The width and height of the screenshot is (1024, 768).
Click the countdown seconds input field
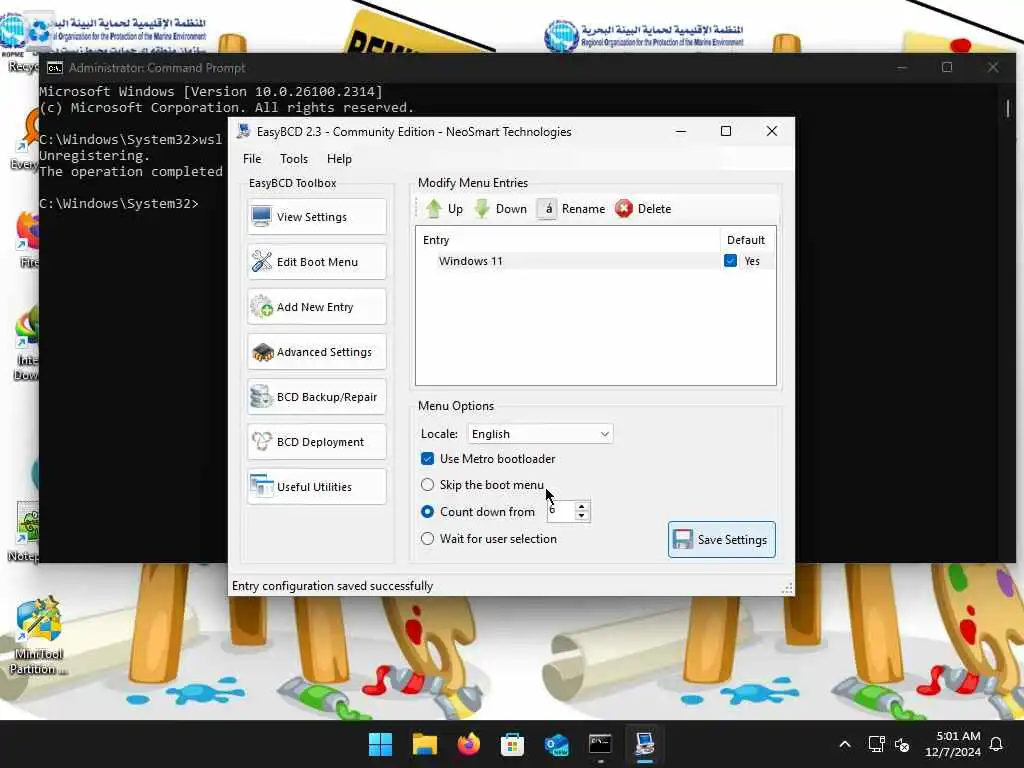click(x=561, y=511)
